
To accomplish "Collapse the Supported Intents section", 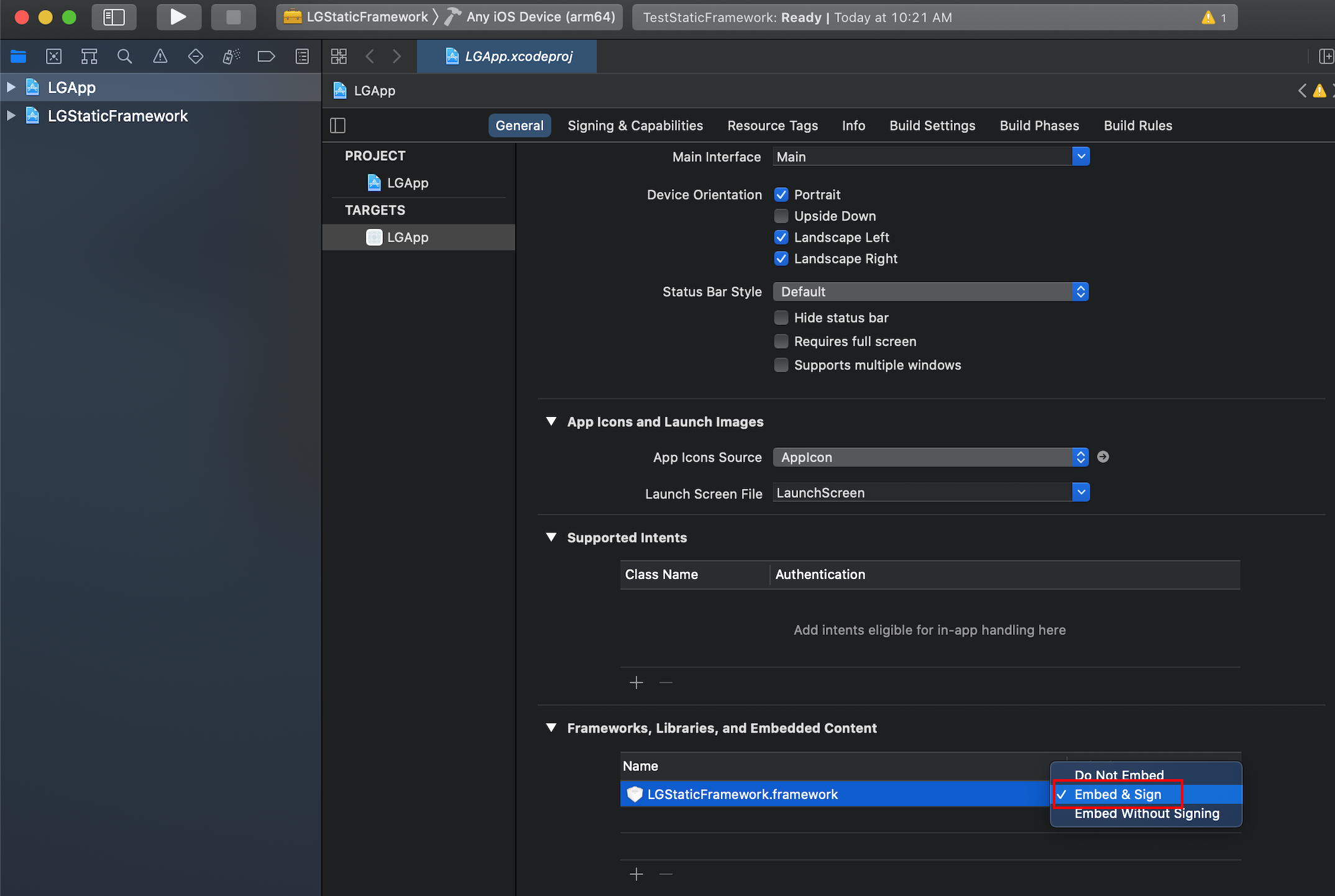I will tap(551, 537).
